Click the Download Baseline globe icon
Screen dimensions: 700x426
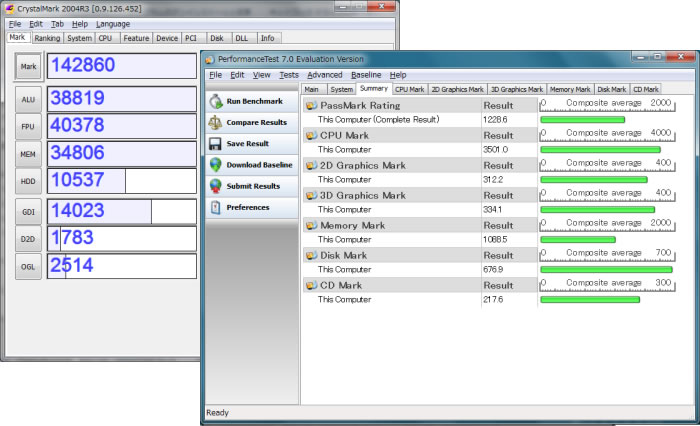pos(216,165)
